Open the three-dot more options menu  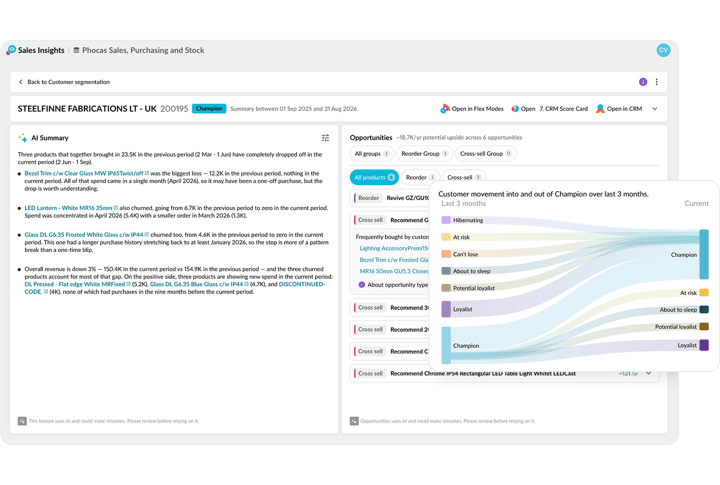click(657, 82)
